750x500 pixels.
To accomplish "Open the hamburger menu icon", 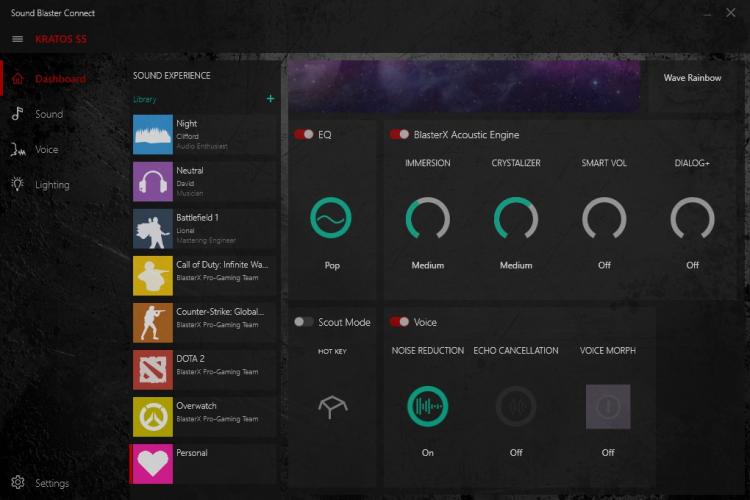I will pos(17,39).
